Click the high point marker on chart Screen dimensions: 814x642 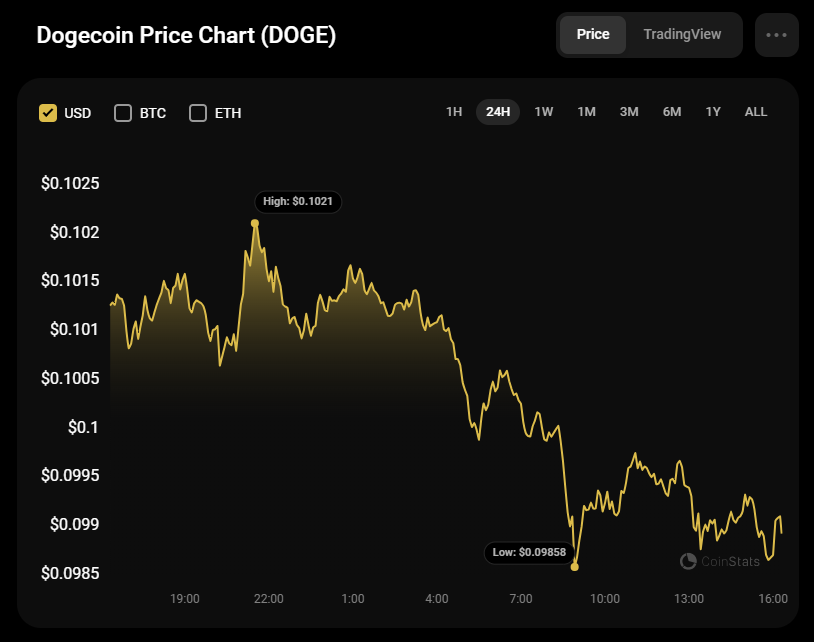[255, 223]
